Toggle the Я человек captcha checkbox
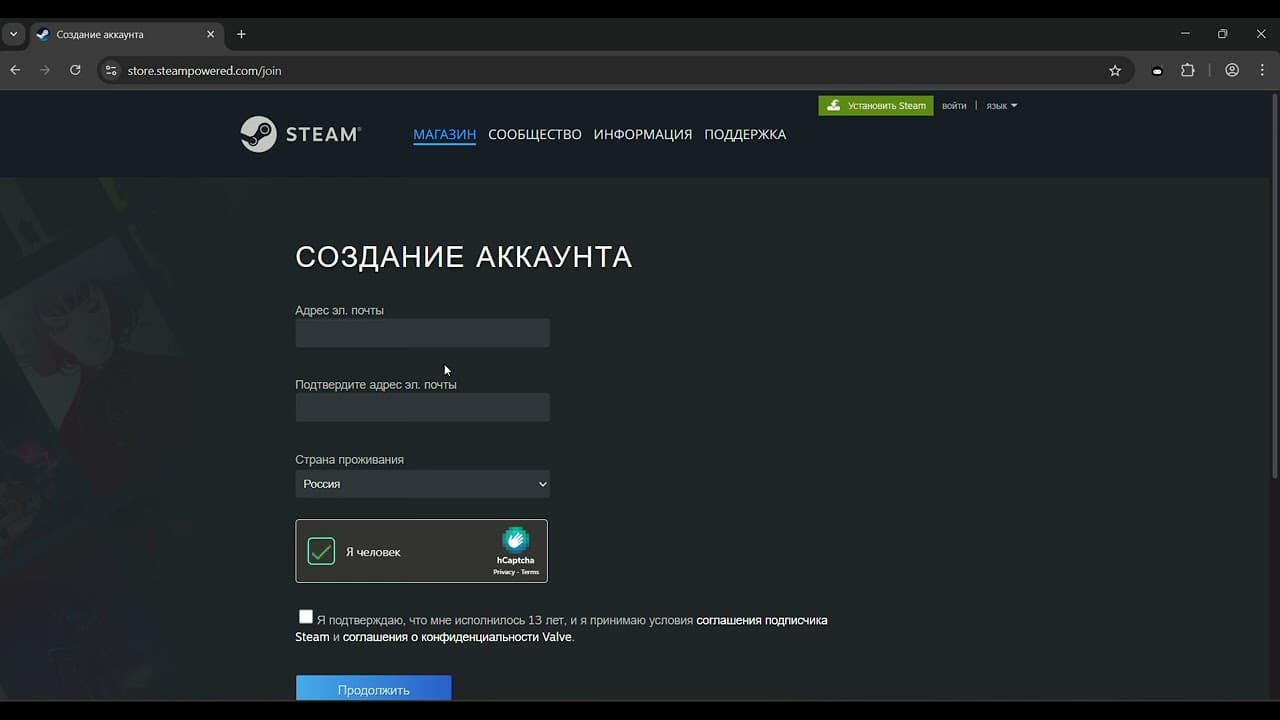1280x720 pixels. point(321,551)
